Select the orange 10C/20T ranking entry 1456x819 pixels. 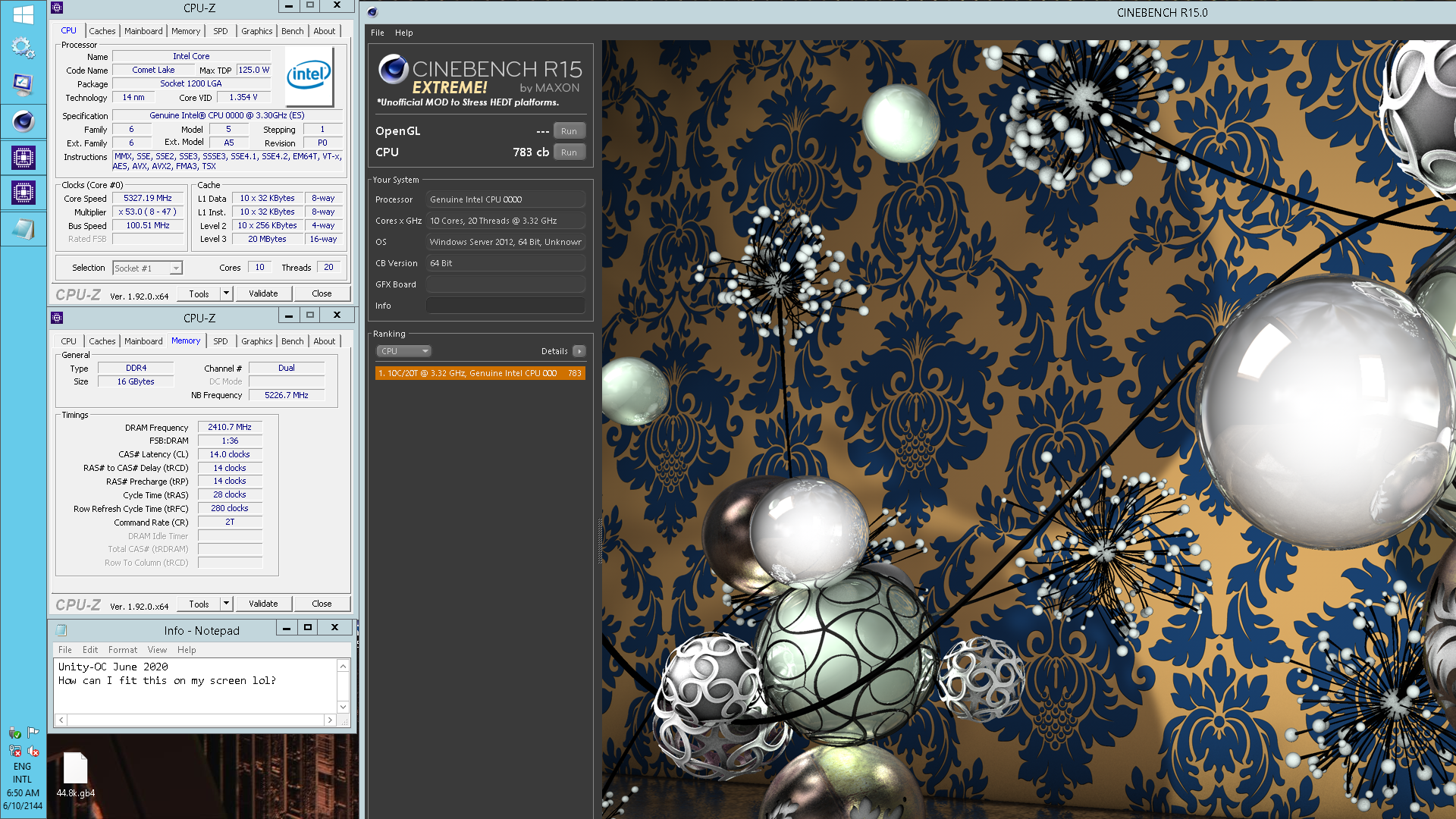[480, 373]
